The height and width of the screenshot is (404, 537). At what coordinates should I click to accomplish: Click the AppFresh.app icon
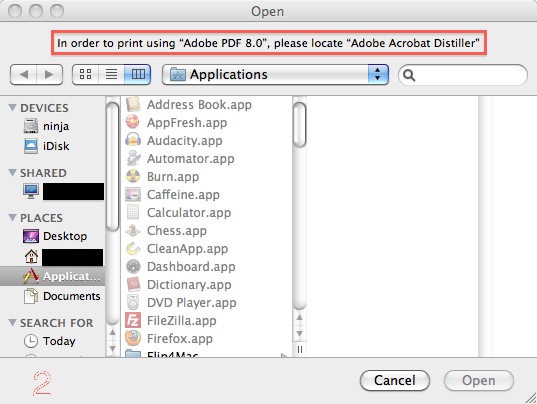tap(133, 122)
